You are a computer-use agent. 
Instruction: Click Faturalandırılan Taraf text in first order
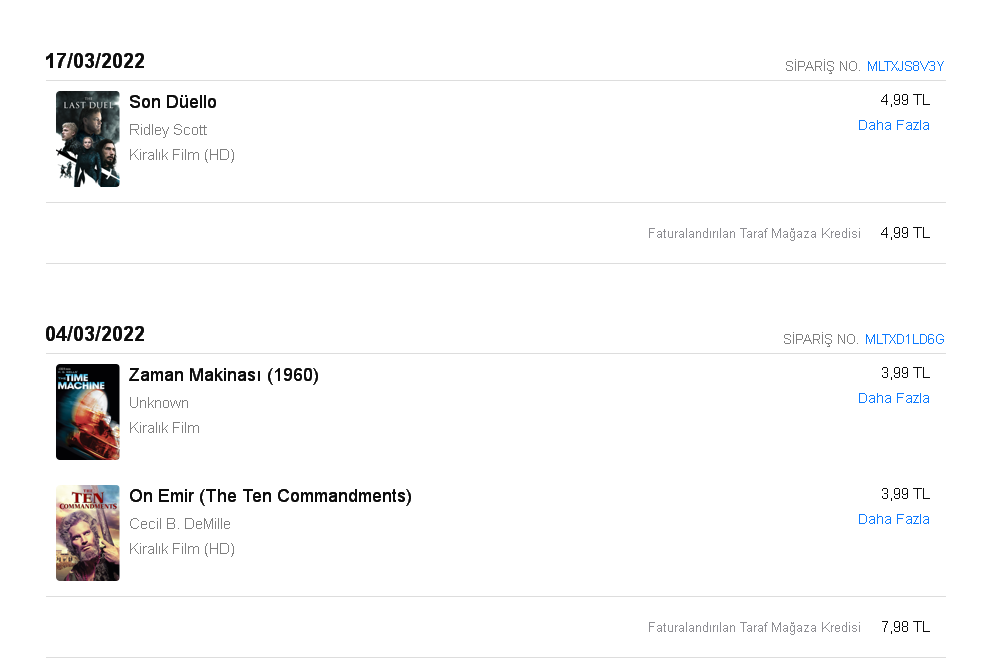coord(708,234)
